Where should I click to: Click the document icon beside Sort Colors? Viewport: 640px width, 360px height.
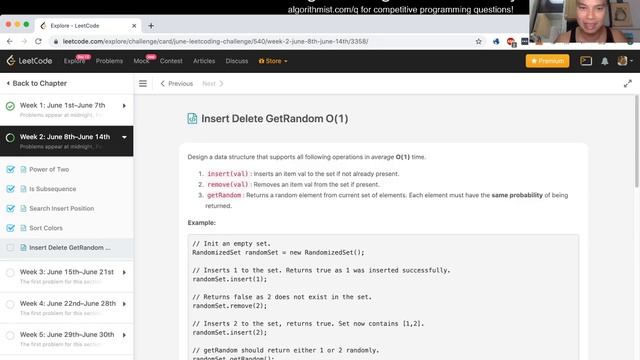point(23,228)
